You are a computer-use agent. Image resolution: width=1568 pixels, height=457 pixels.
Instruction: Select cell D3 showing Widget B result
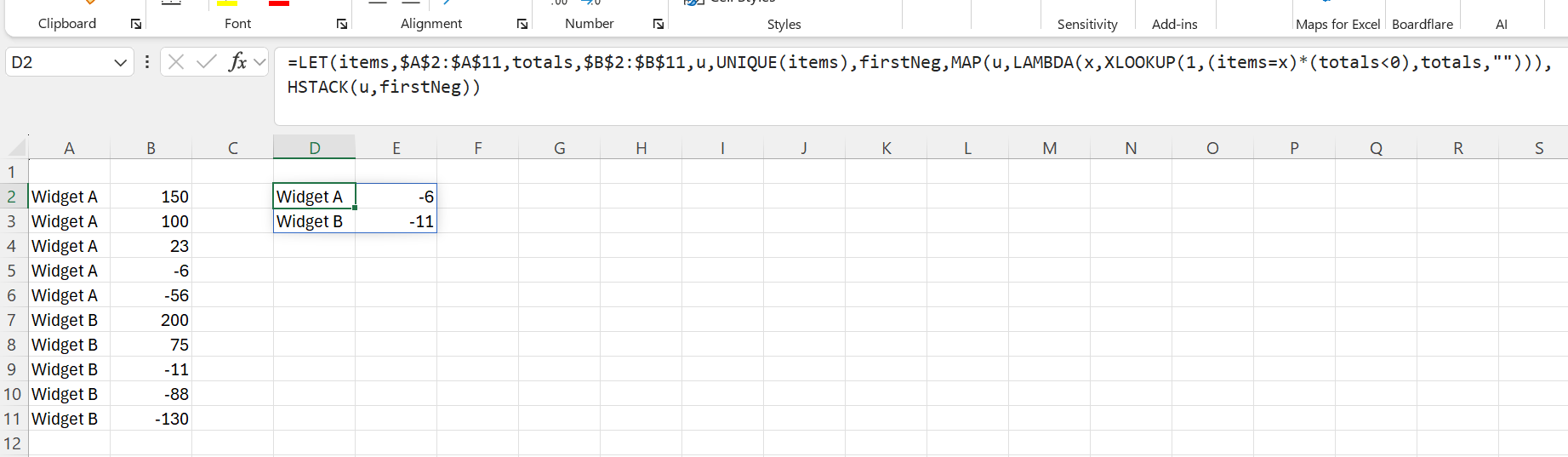click(x=315, y=221)
